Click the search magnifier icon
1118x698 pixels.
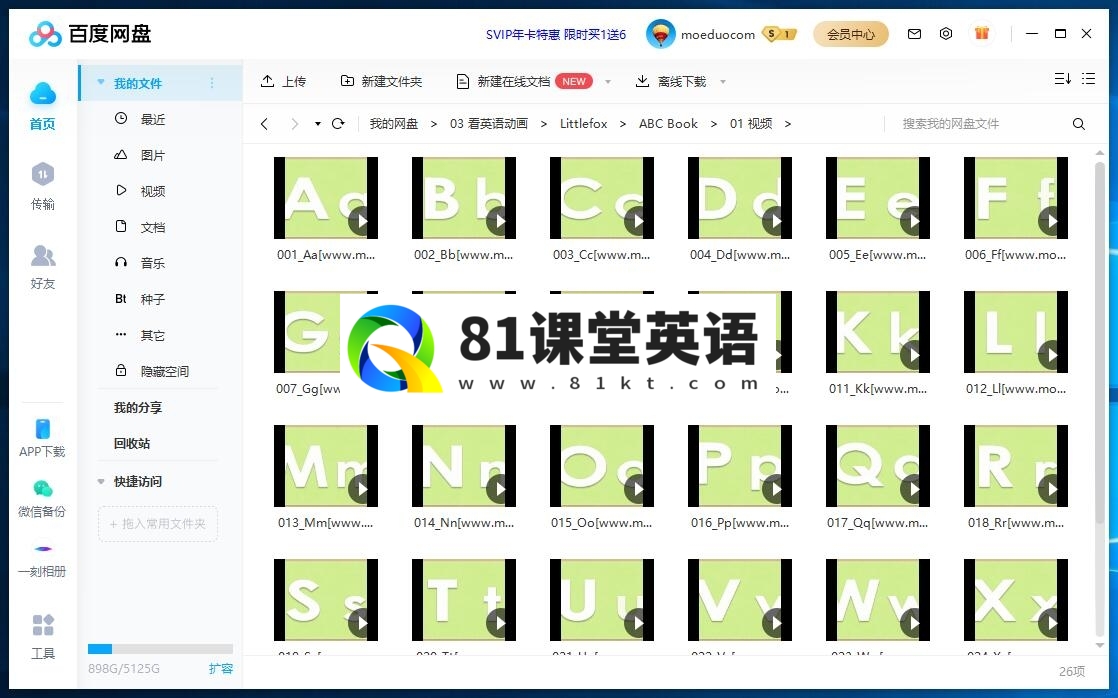coord(1079,124)
